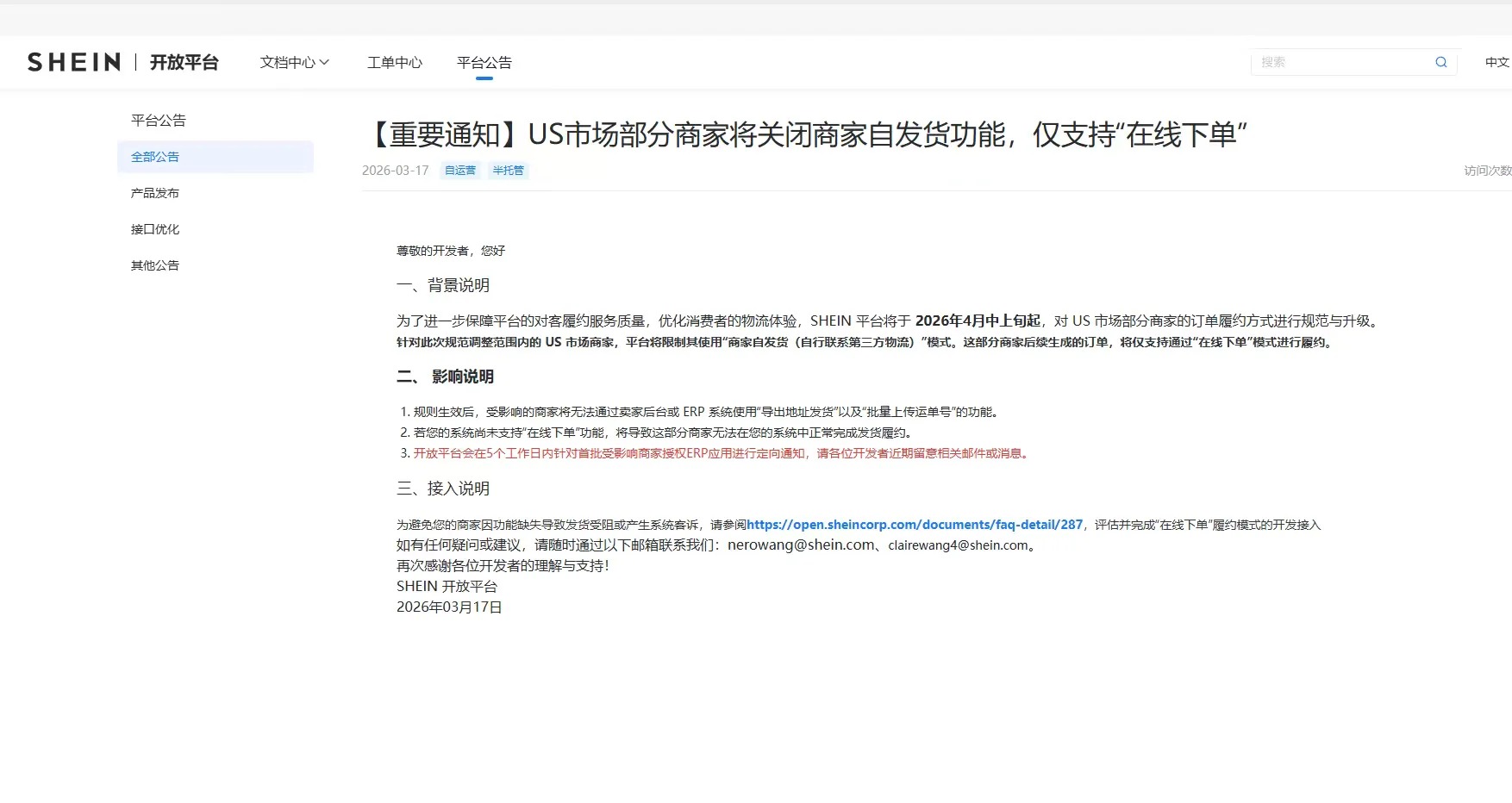The width and height of the screenshot is (1512, 803).
Task: Open the 产品发布 sidebar category
Action: click(x=155, y=192)
